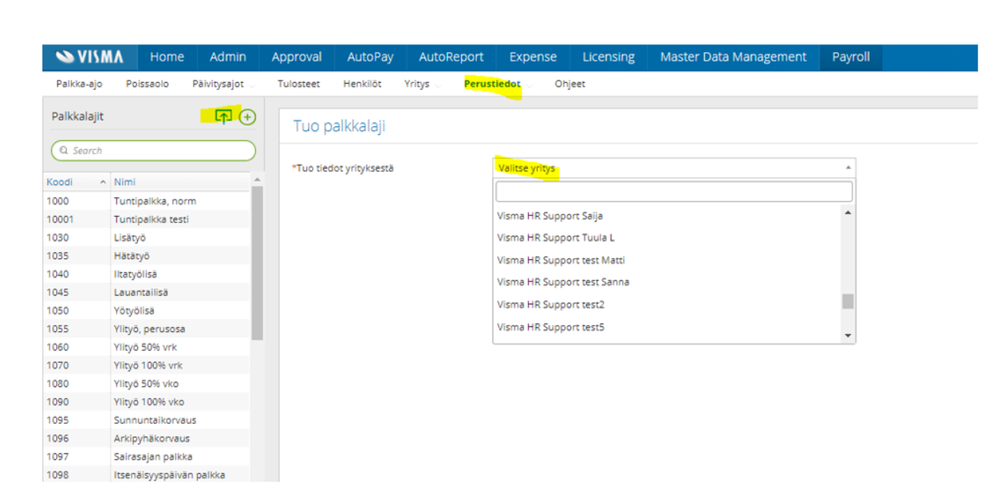This screenshot has height=496, width=999.
Task: Sort the list by Koodi column
Action: tap(76, 182)
